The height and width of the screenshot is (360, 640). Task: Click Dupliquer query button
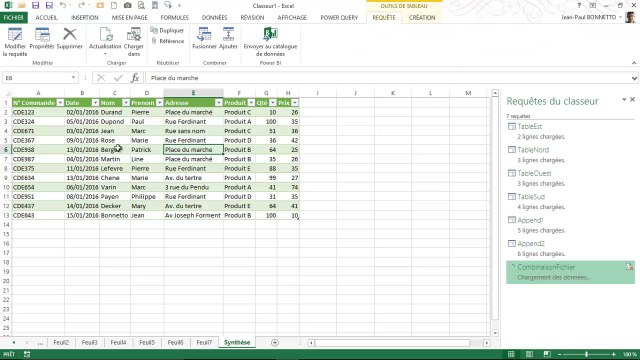pos(167,31)
